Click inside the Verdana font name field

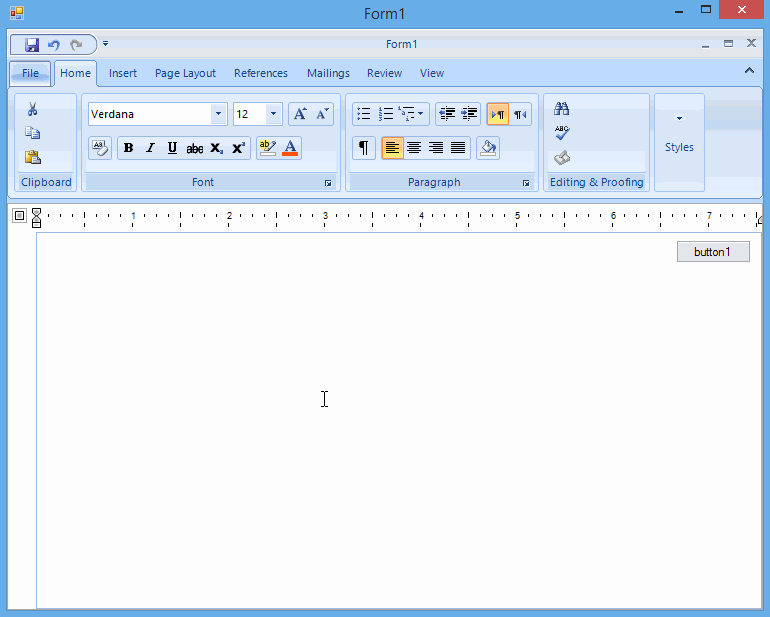tap(150, 114)
